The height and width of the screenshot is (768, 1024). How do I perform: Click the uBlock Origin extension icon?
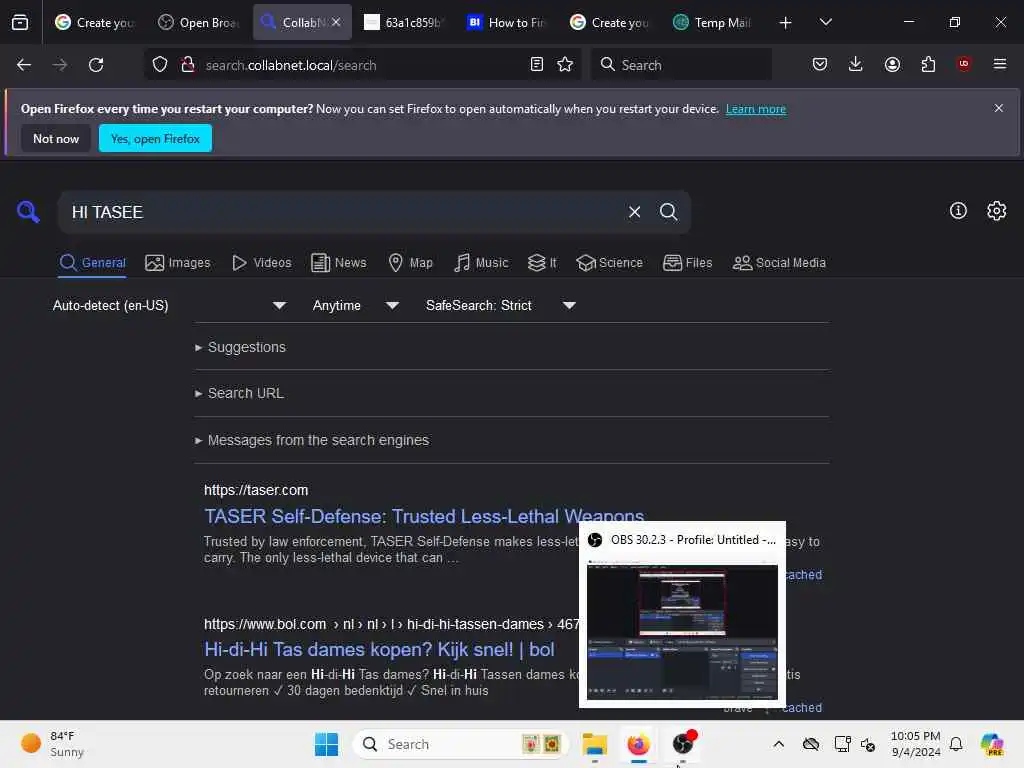coord(964,64)
